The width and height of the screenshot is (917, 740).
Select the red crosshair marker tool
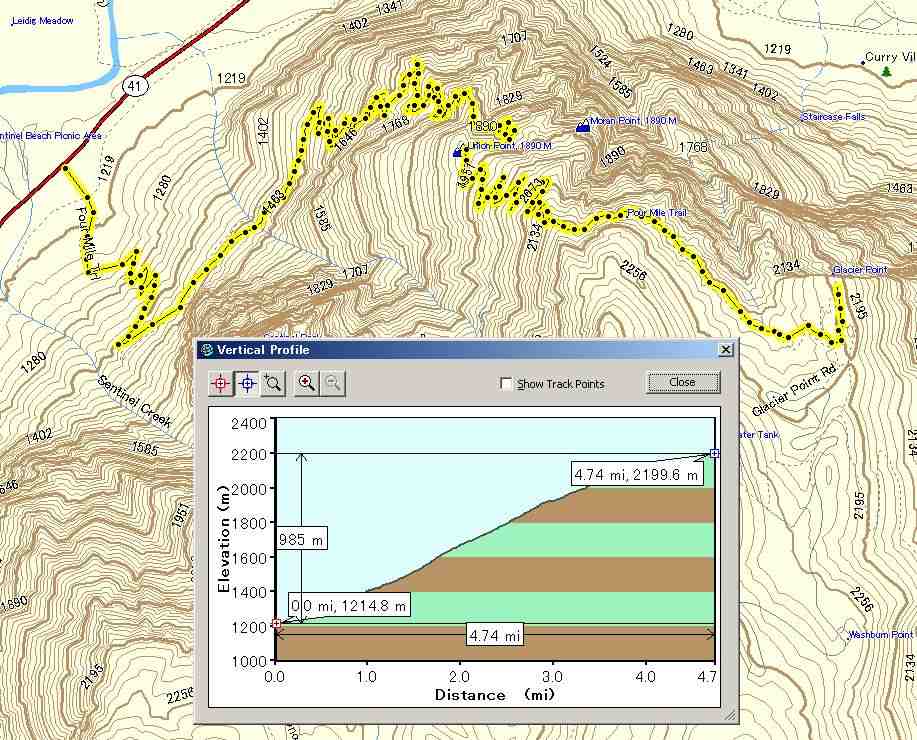221,383
